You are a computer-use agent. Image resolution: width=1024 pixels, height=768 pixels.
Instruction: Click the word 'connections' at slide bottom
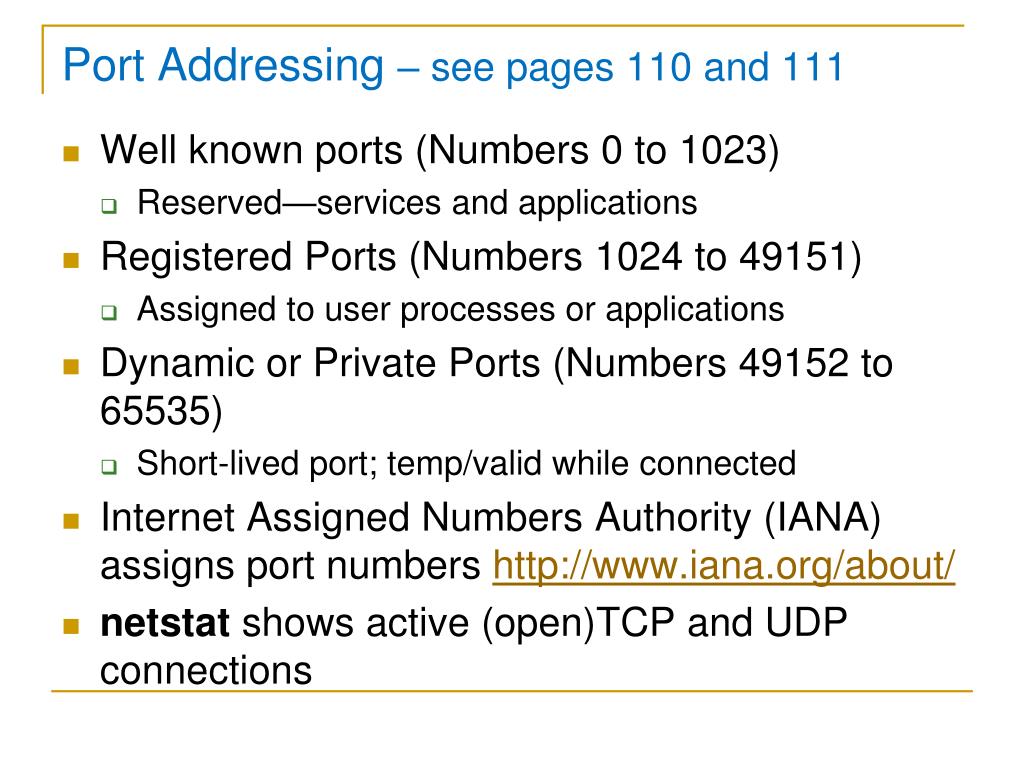point(206,671)
